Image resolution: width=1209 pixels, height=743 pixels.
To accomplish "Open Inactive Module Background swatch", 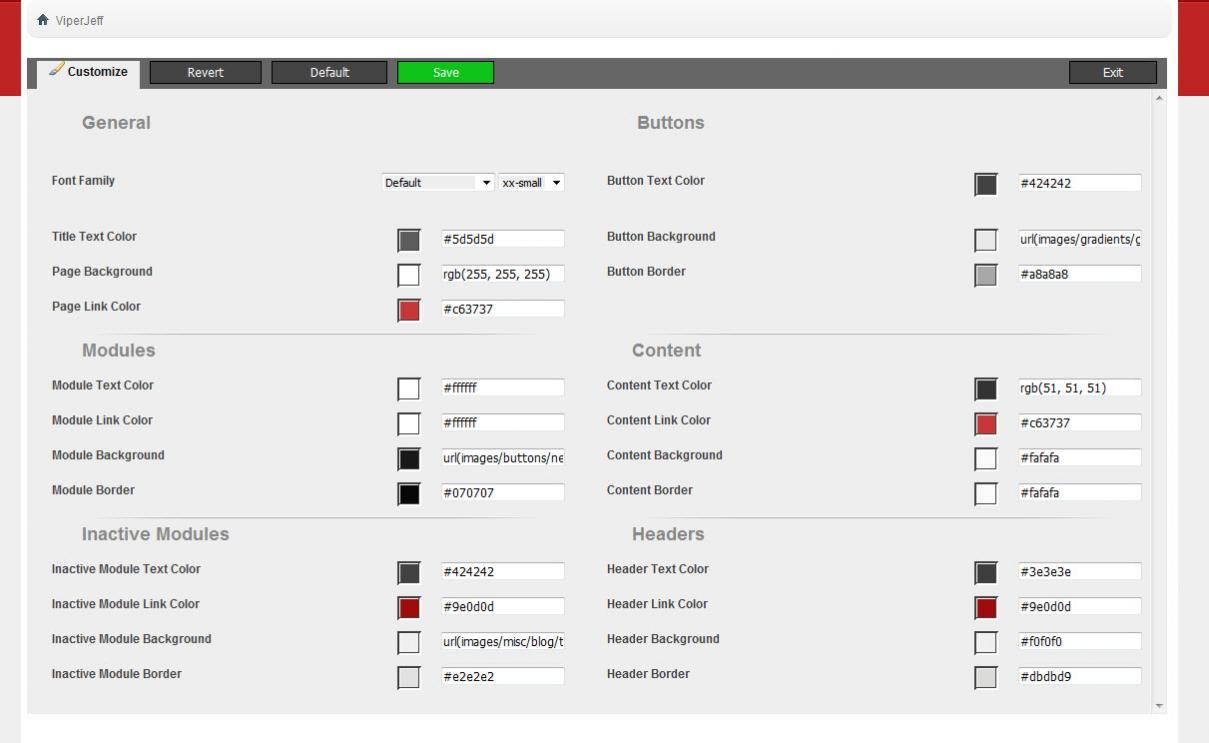I will click(x=408, y=642).
